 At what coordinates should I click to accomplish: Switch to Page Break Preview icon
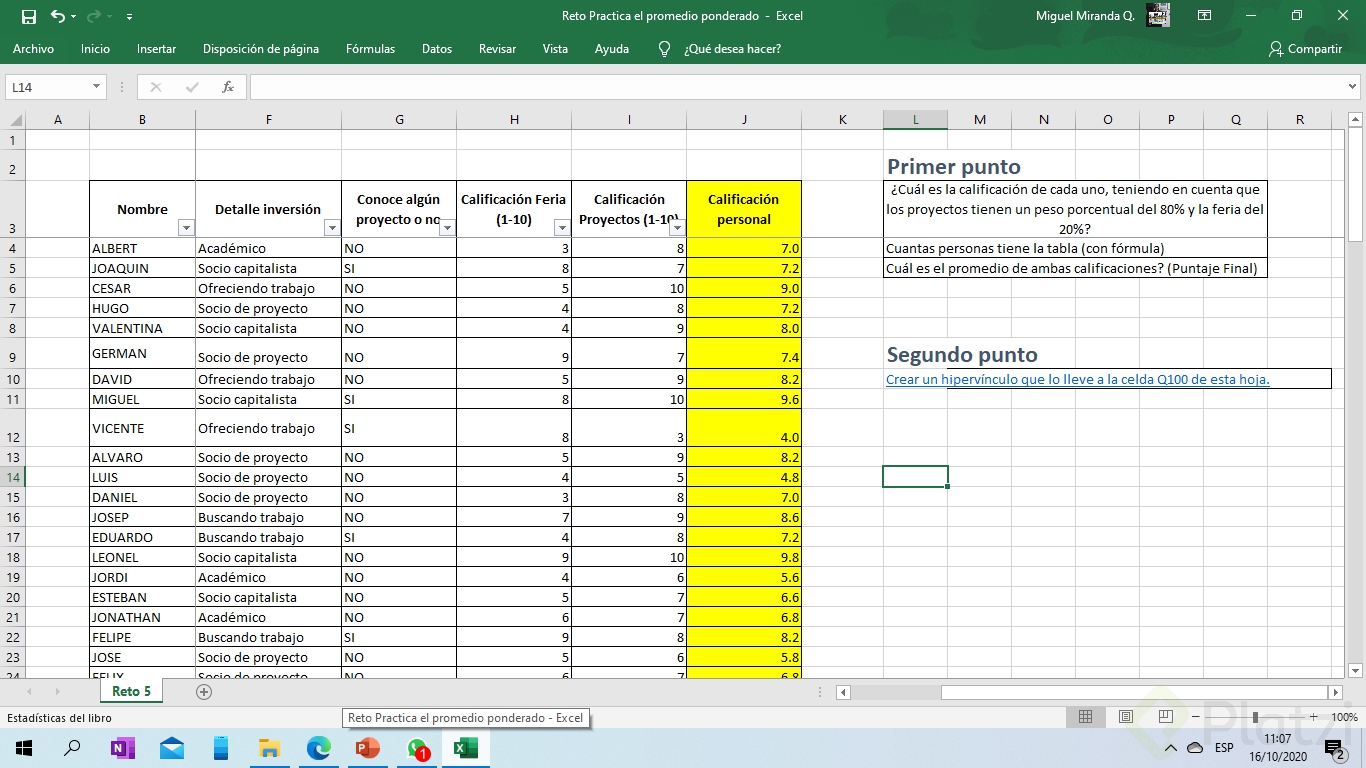coord(1165,717)
